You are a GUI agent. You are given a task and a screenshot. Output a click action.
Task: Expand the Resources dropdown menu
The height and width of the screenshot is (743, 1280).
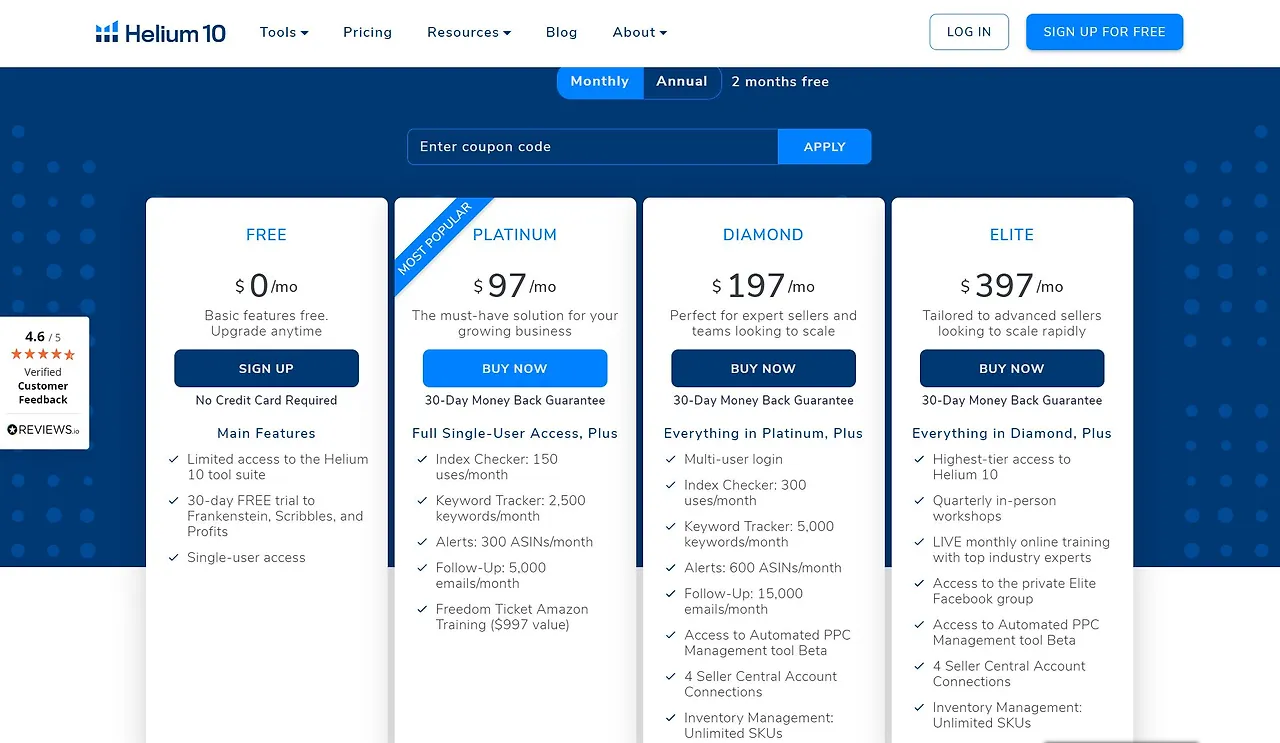click(x=469, y=32)
